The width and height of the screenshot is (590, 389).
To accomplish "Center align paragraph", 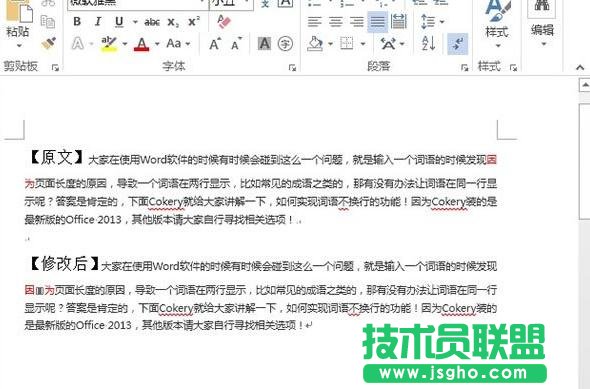I will click(336, 22).
